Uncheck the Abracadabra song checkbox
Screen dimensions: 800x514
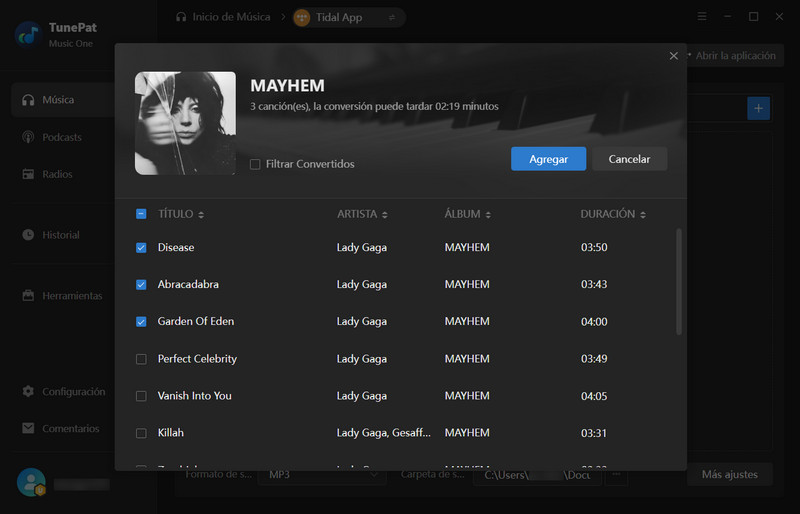pyautogui.click(x=141, y=284)
